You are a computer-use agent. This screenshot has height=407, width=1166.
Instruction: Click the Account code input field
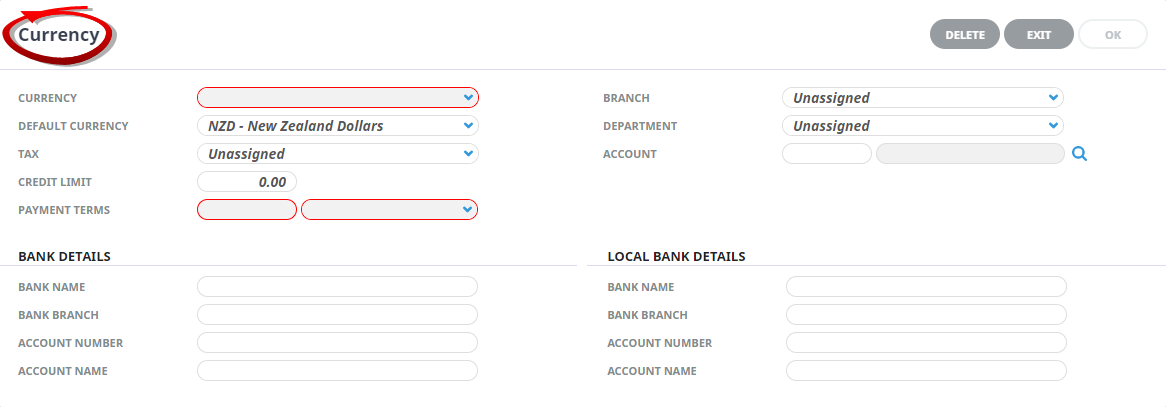coord(827,154)
